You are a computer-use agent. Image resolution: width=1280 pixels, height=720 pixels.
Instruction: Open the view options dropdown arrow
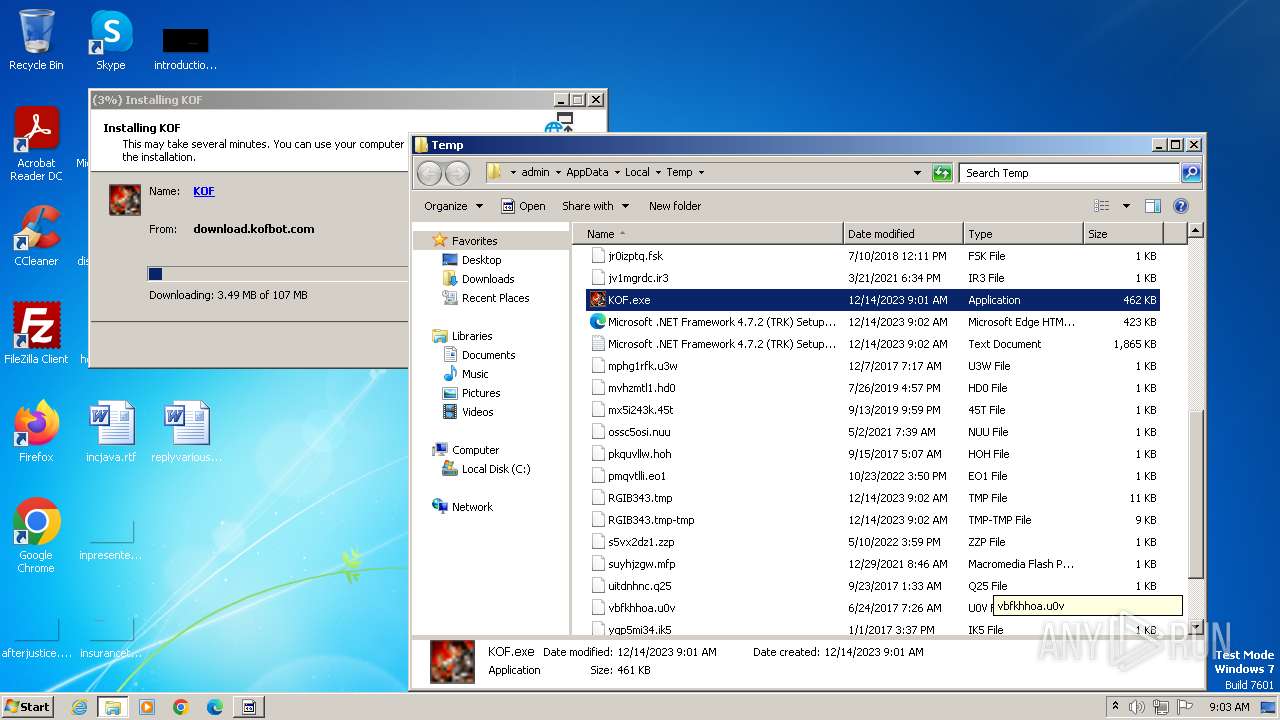pyautogui.click(x=1126, y=206)
